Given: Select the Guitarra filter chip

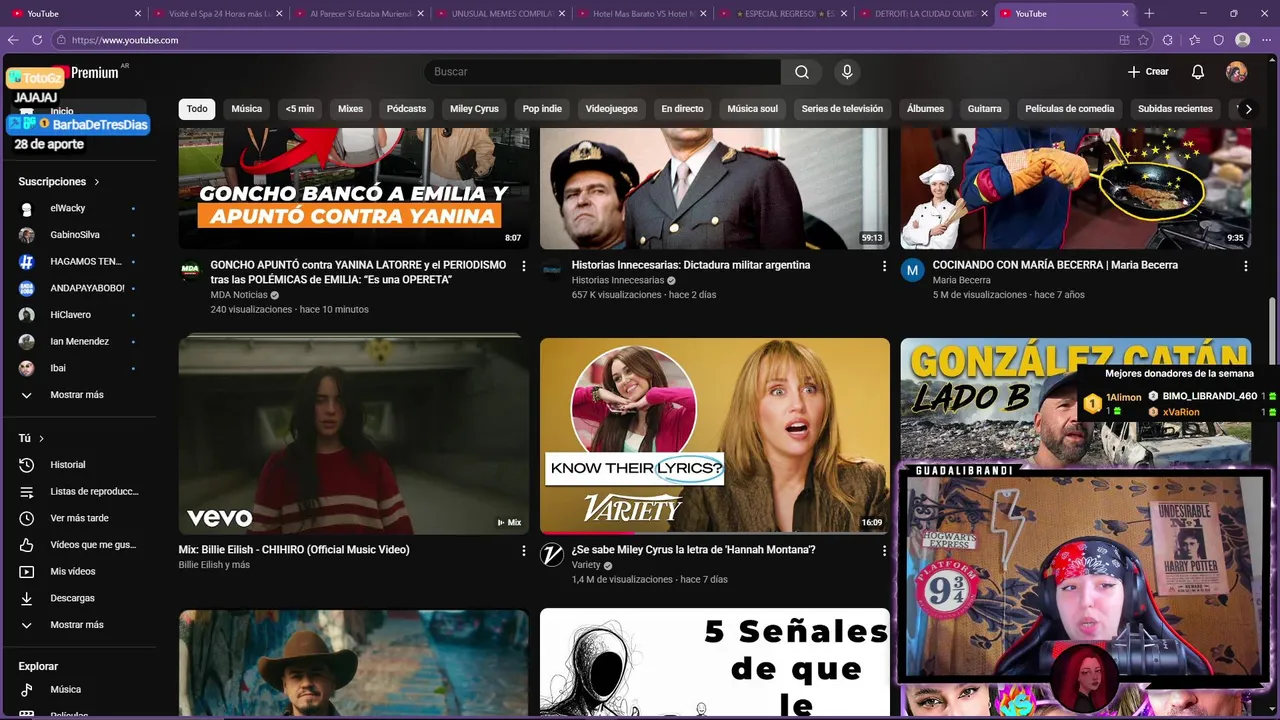Looking at the screenshot, I should click(x=984, y=109).
